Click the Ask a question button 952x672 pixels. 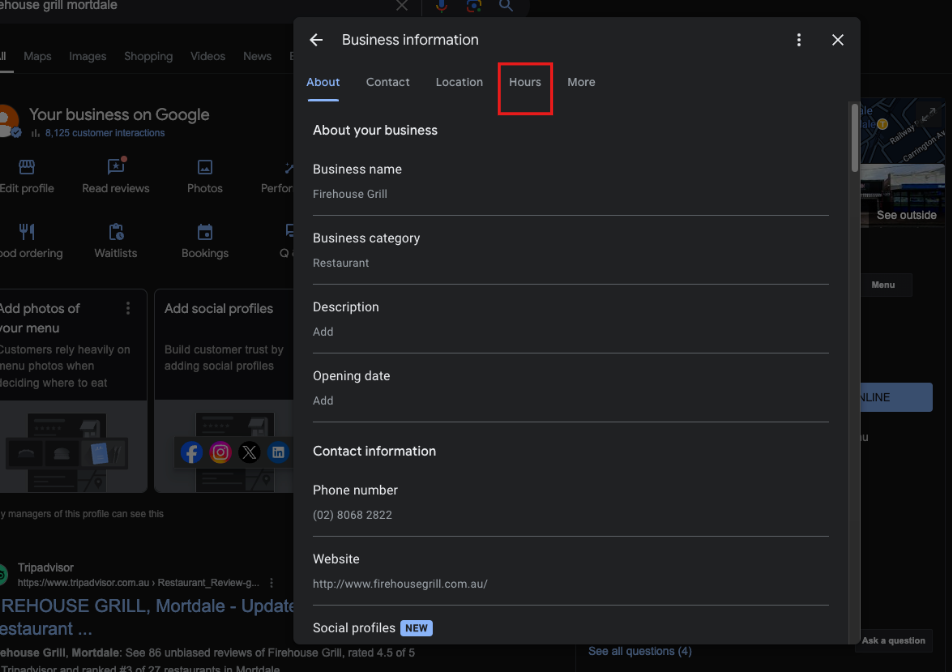[894, 640]
